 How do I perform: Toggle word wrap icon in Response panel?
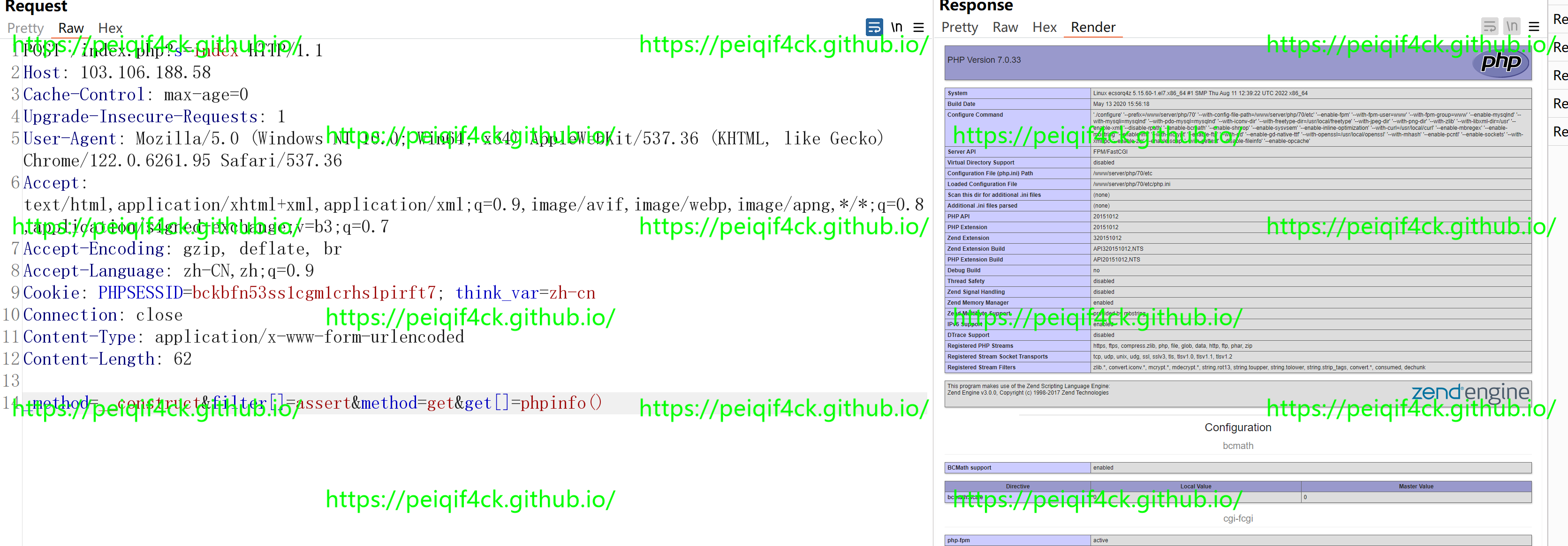click(x=1490, y=27)
